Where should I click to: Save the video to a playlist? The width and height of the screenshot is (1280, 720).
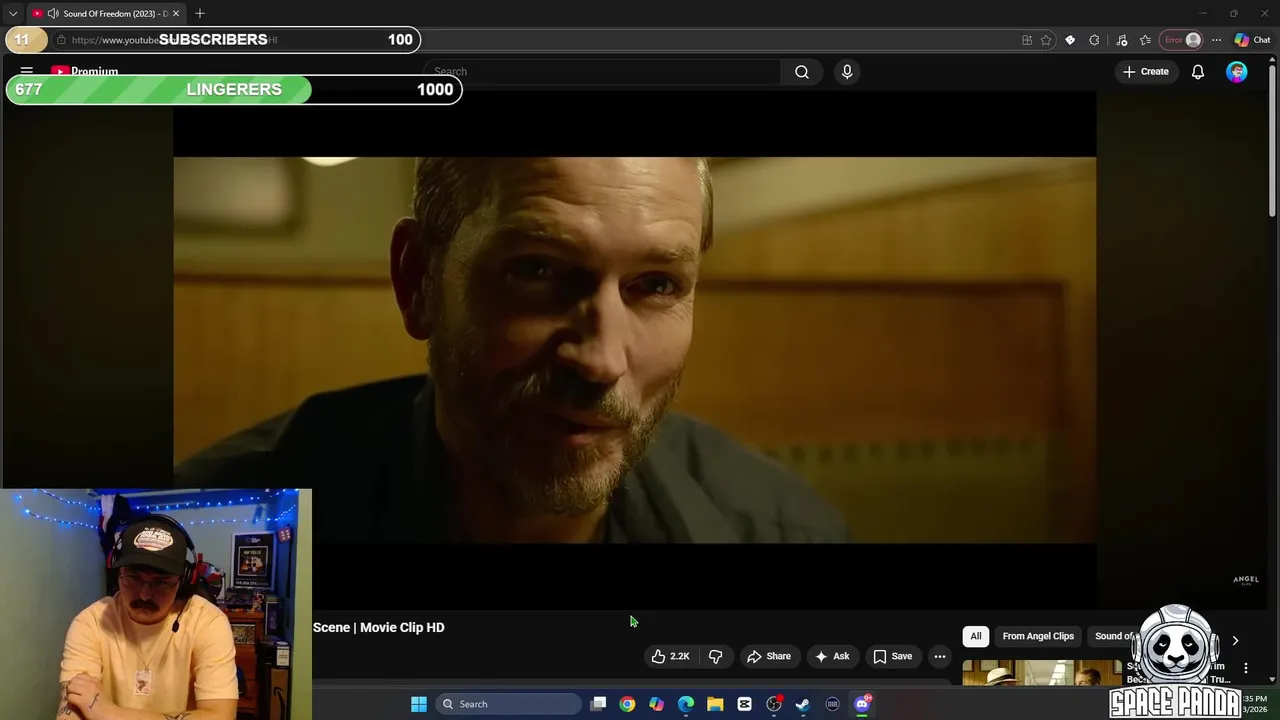(892, 656)
